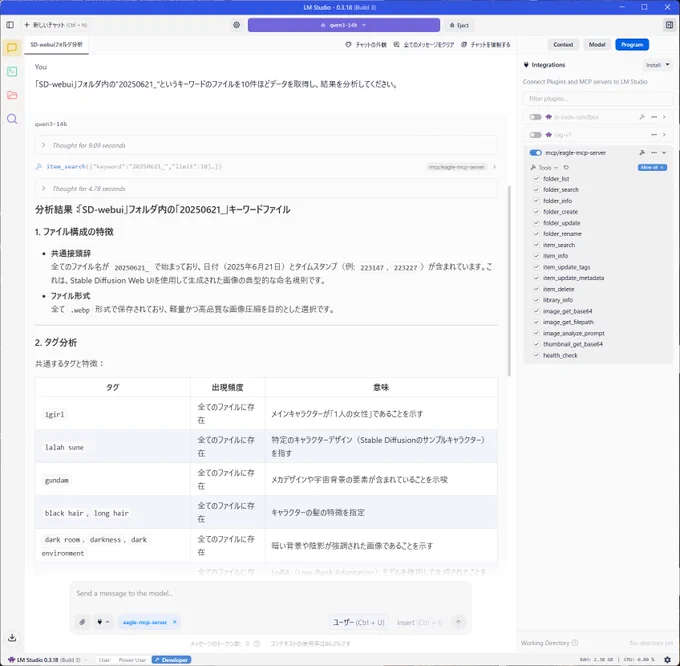
Task: Uncheck the folder_list tool checkbox
Action: pos(536,179)
